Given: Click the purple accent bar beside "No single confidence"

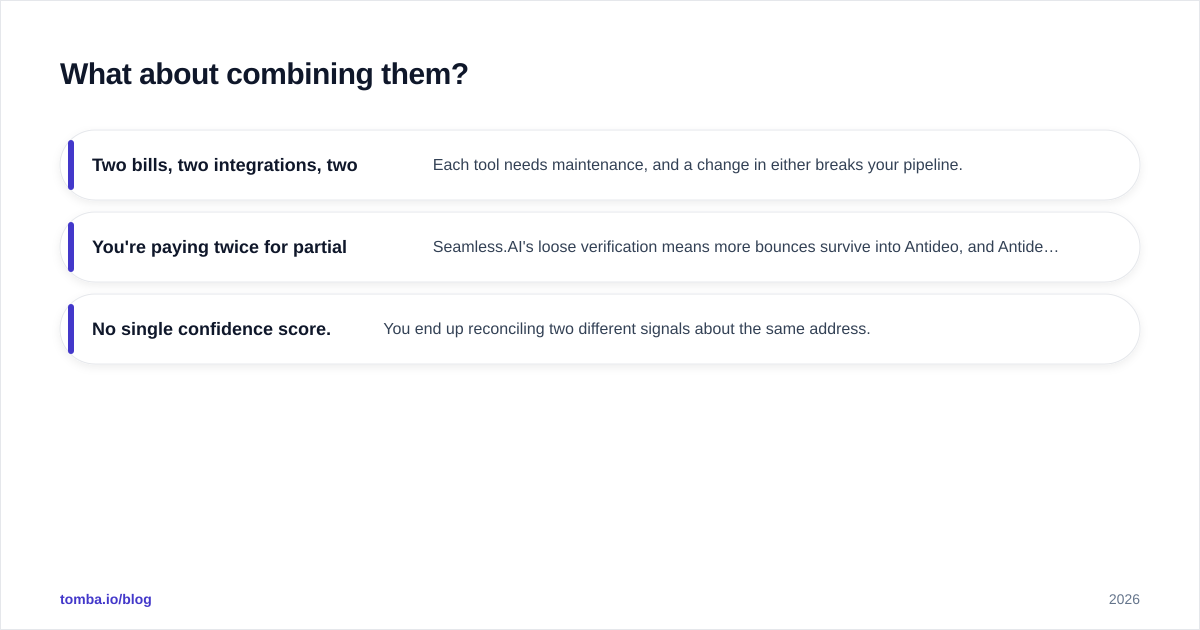Looking at the screenshot, I should click(x=71, y=329).
